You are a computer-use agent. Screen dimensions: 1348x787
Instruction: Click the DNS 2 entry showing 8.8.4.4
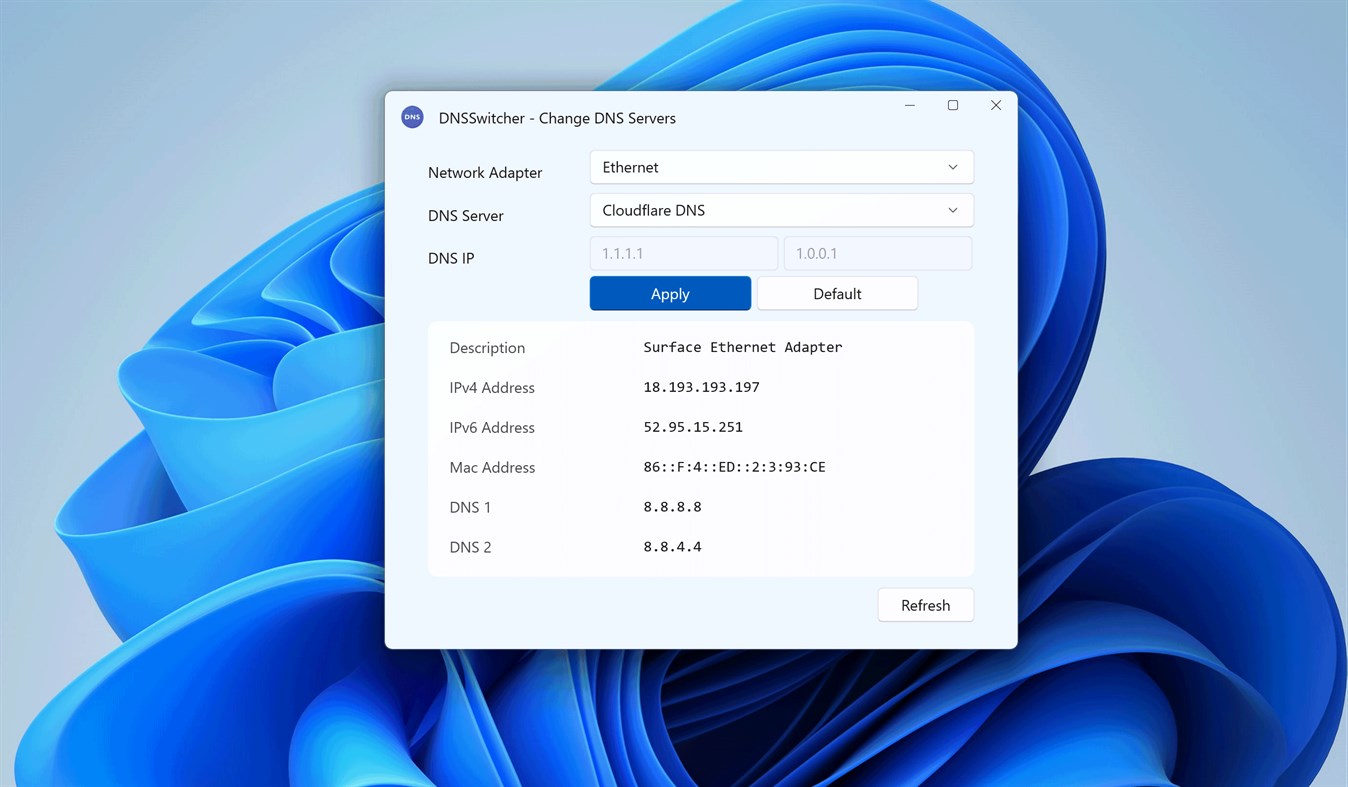tap(672, 547)
